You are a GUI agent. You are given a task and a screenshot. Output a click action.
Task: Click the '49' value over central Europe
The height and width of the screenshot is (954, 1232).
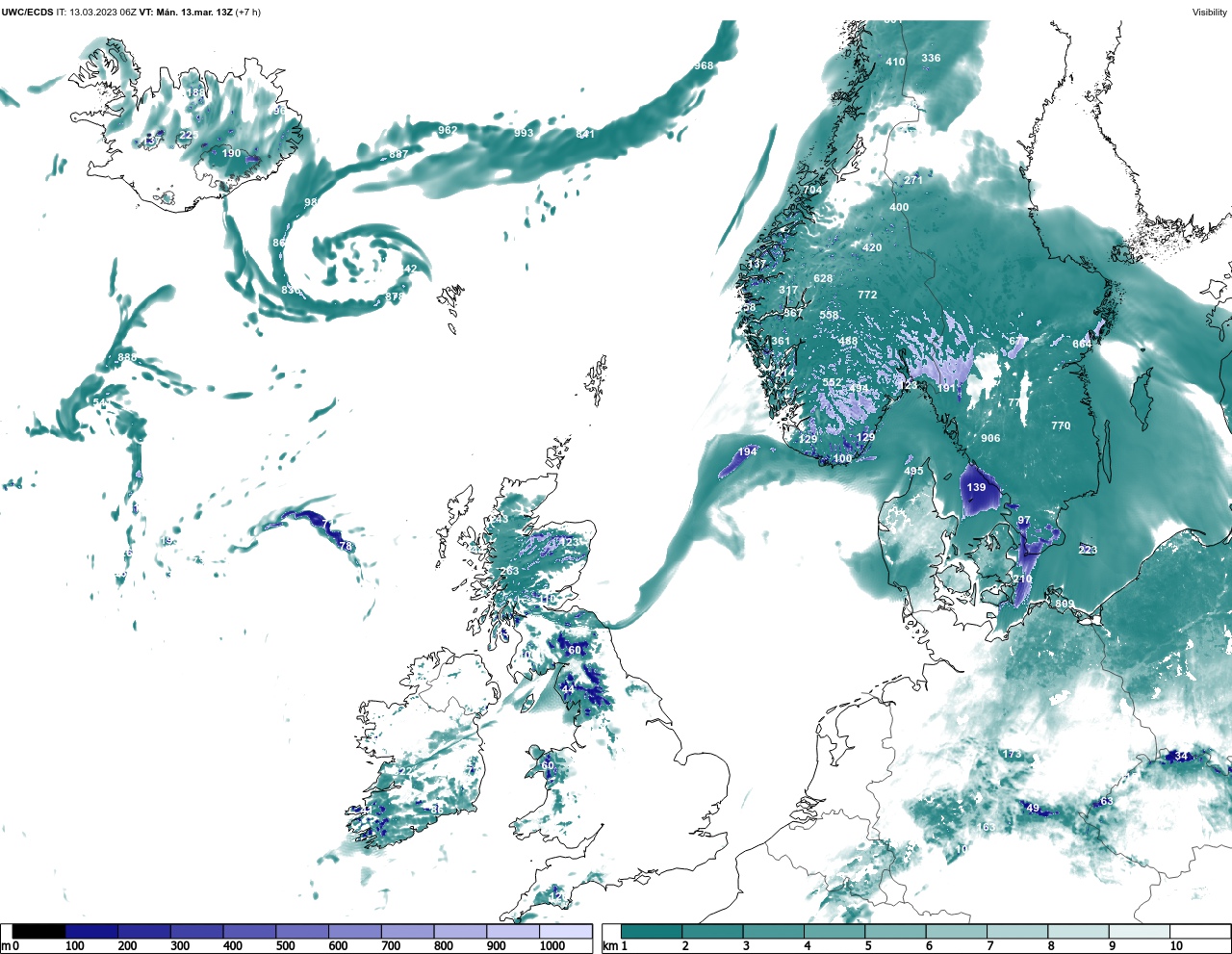1033,808
